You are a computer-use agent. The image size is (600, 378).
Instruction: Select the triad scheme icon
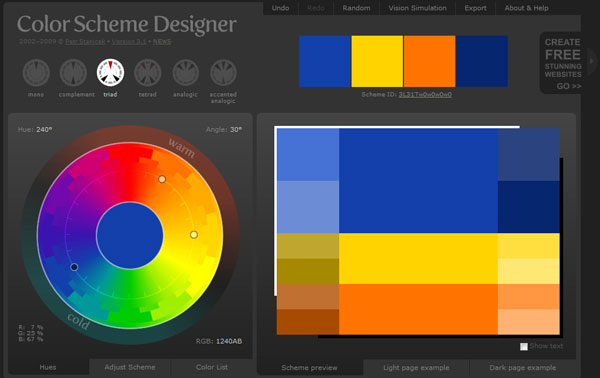coord(110,73)
